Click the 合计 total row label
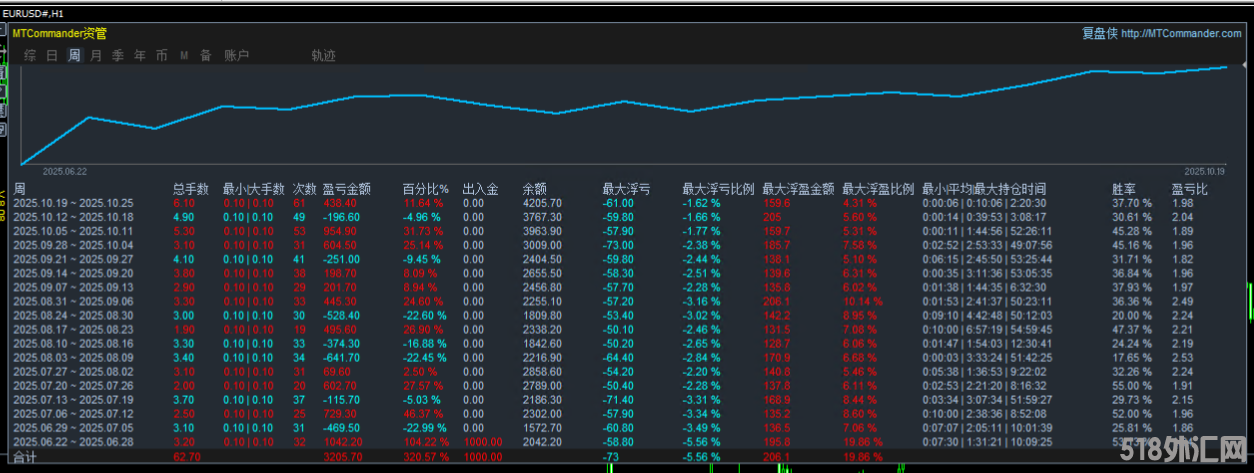 tap(25, 456)
